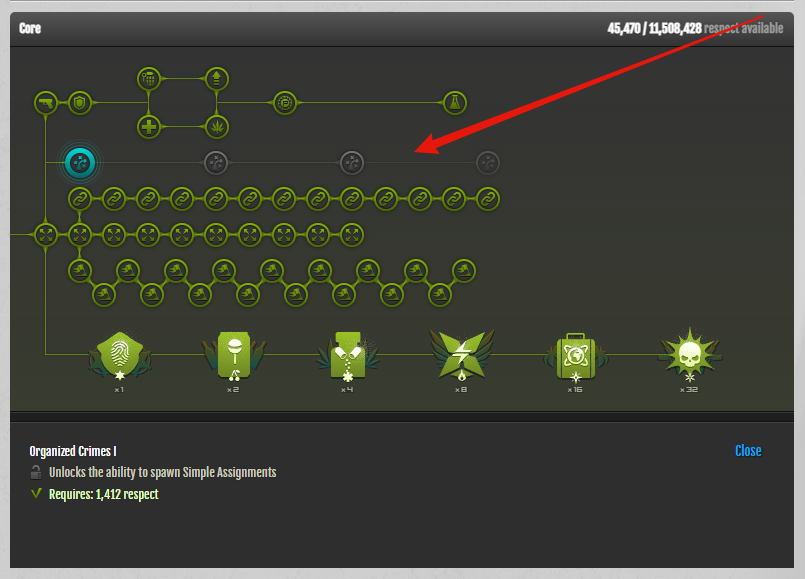The image size is (805, 579).
Task: Click the last chain link node in row
Action: pos(488,199)
